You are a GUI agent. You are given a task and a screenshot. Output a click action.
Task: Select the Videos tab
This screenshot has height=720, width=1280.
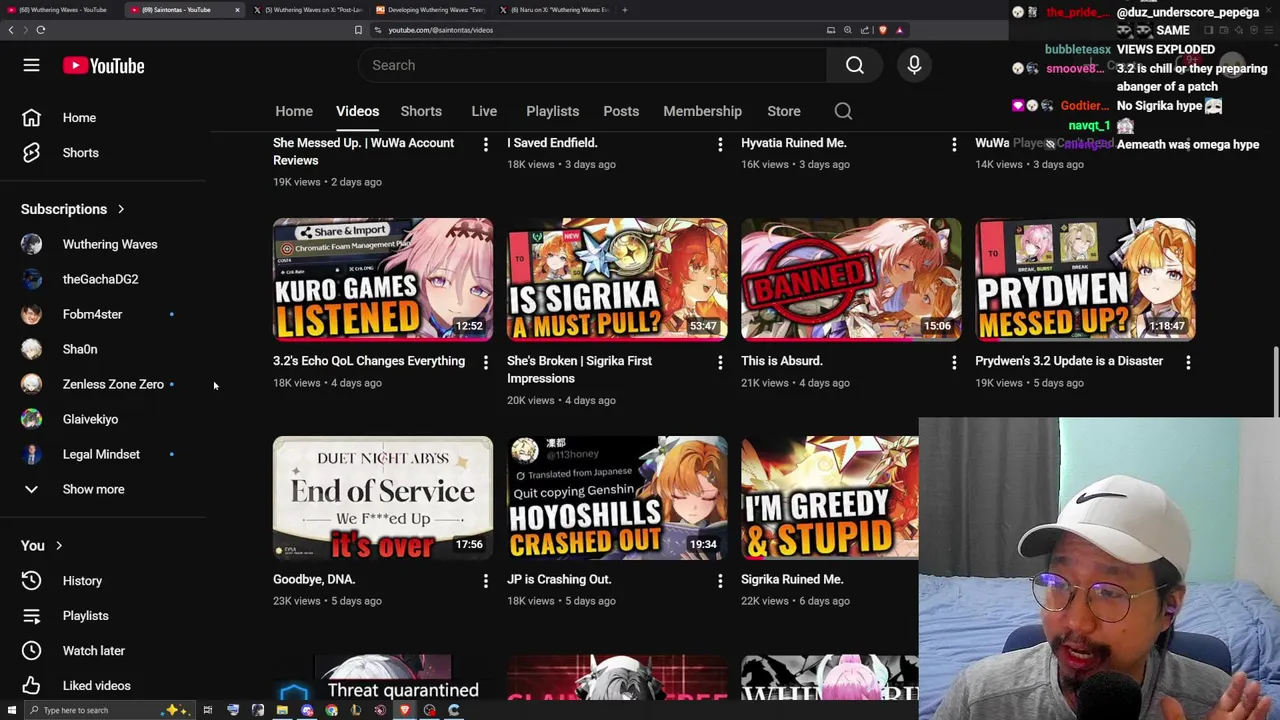tap(357, 111)
